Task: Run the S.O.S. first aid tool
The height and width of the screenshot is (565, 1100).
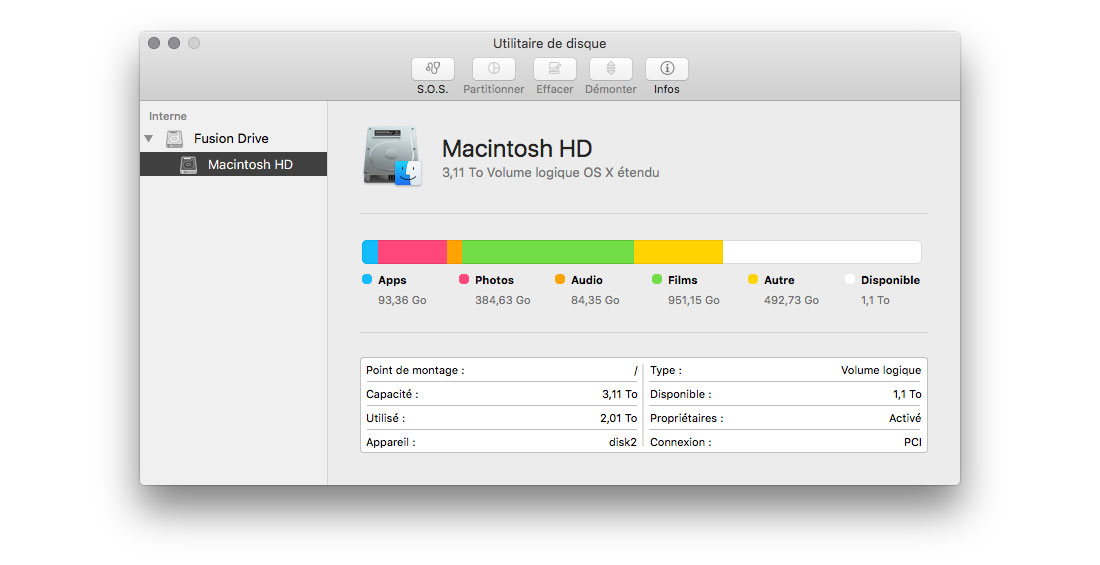Action: pyautogui.click(x=432, y=69)
